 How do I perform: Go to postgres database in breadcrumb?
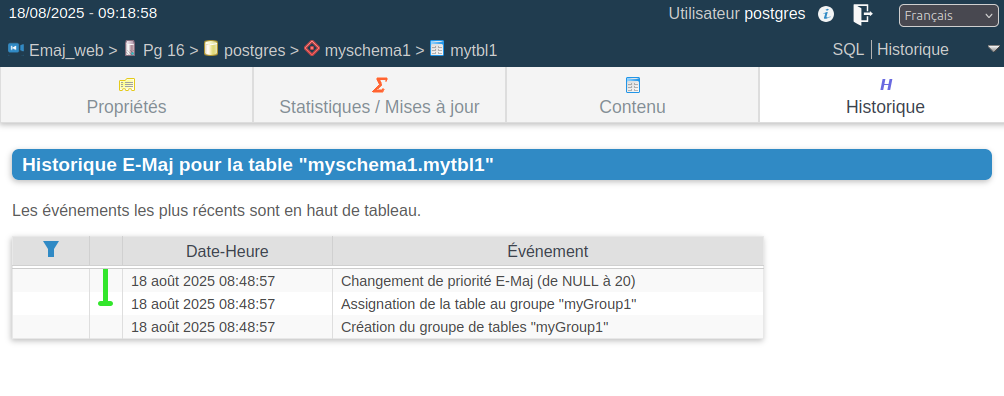pyautogui.click(x=255, y=51)
